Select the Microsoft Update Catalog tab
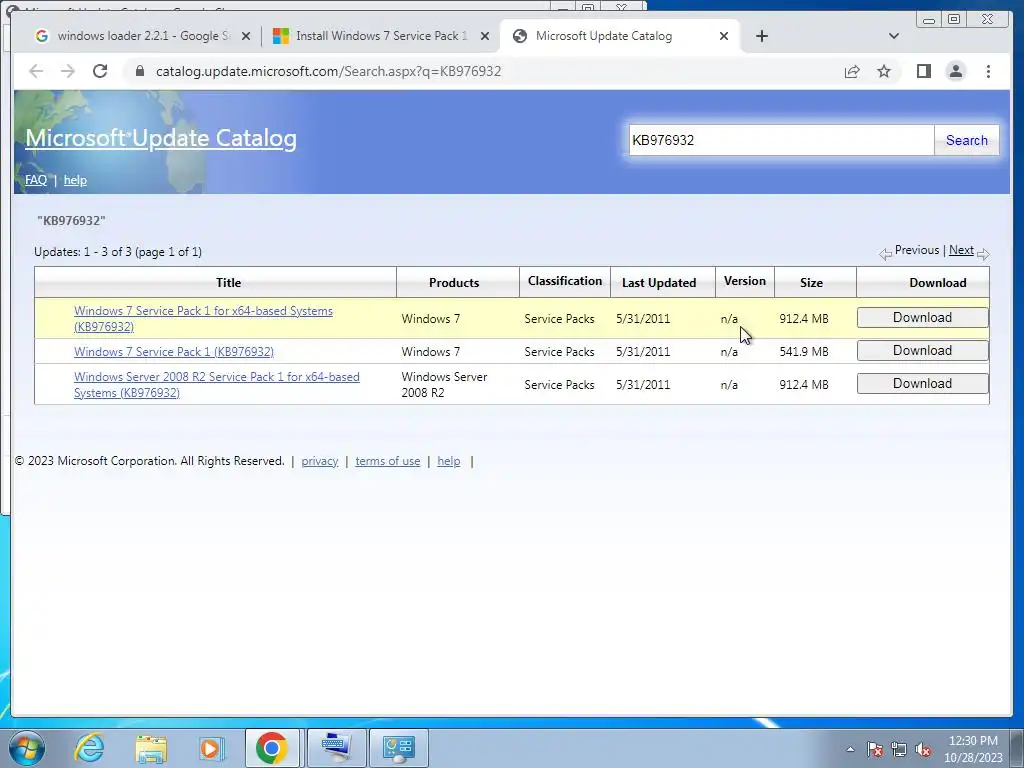The width and height of the screenshot is (1024, 768). coord(619,36)
